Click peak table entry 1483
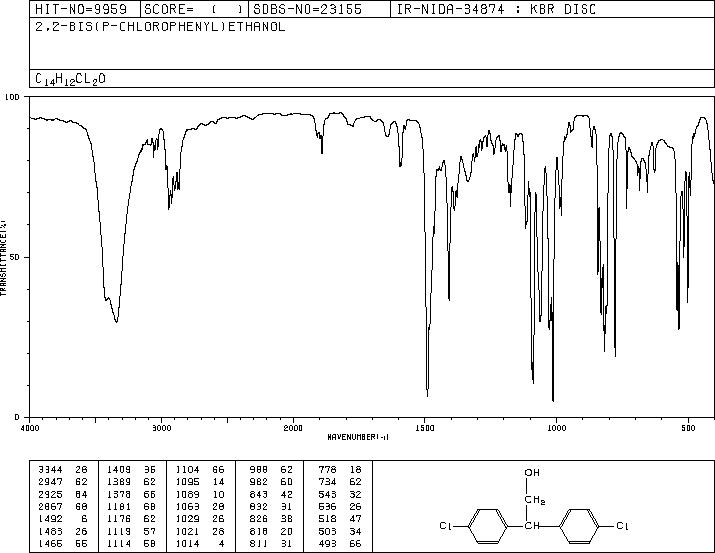Screen dimensions: 715x553 tap(51, 531)
